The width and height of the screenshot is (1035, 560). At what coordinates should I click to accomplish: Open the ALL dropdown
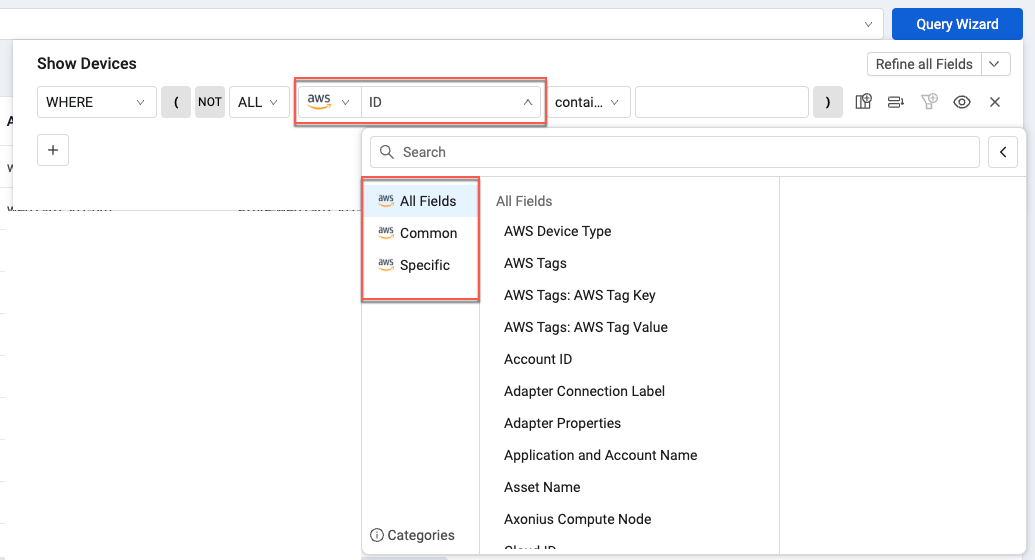[259, 102]
